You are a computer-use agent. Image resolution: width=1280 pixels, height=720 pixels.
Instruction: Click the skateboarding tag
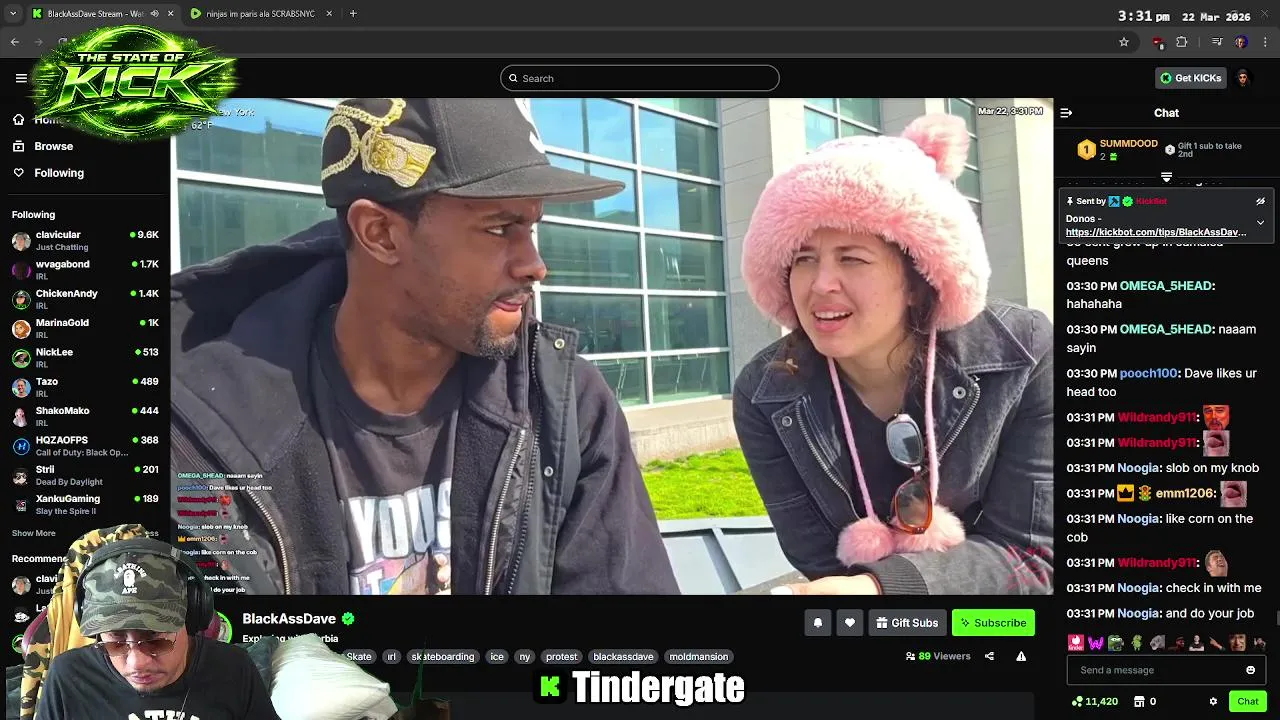coord(442,657)
